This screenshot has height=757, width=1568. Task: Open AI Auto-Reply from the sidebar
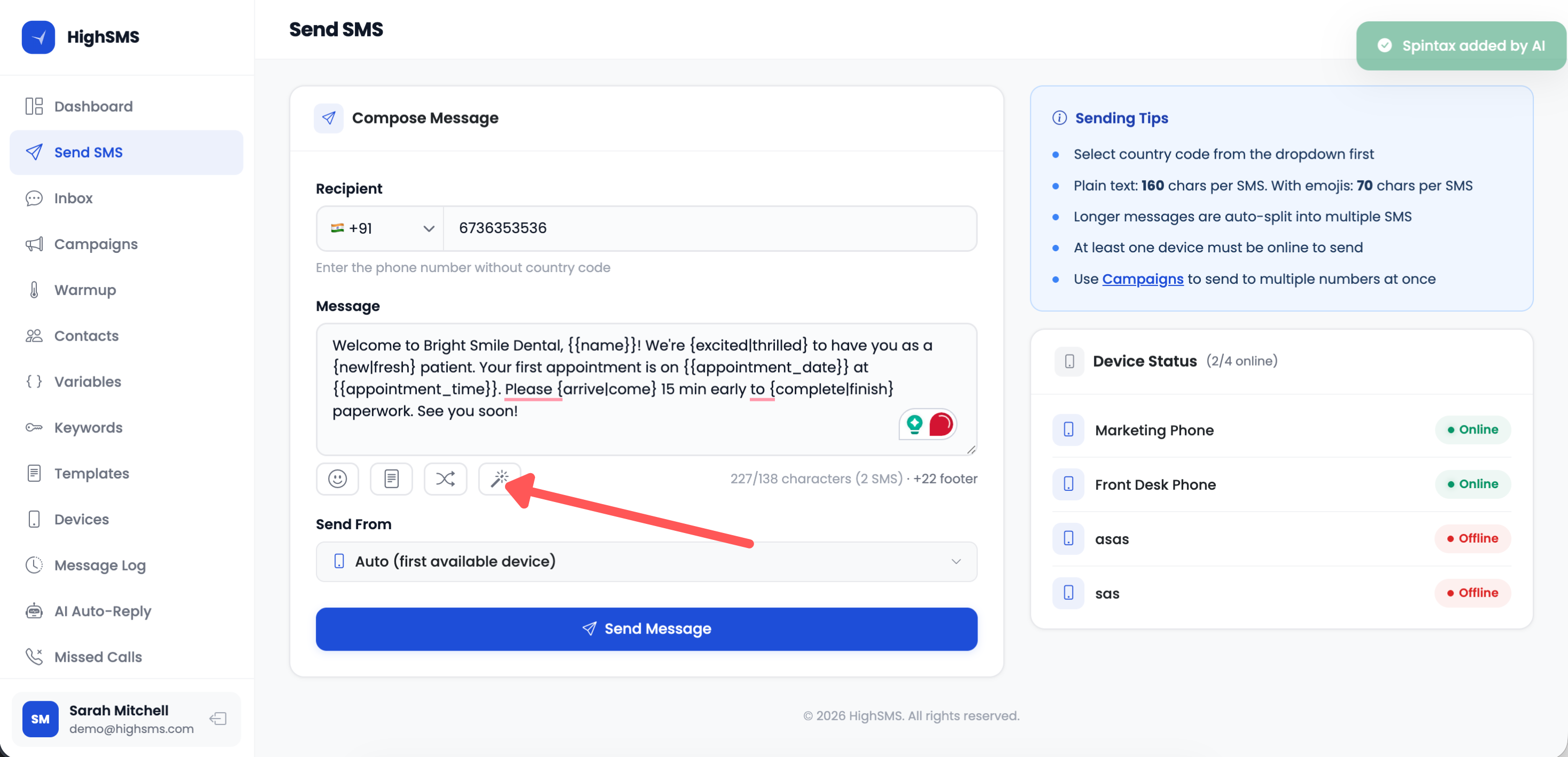pos(102,612)
